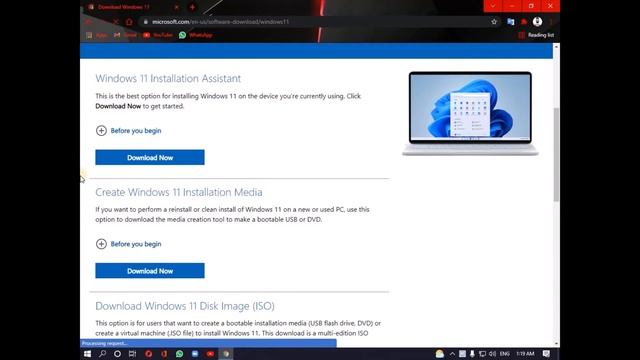Open a new tab with plus icon

coord(192,7)
